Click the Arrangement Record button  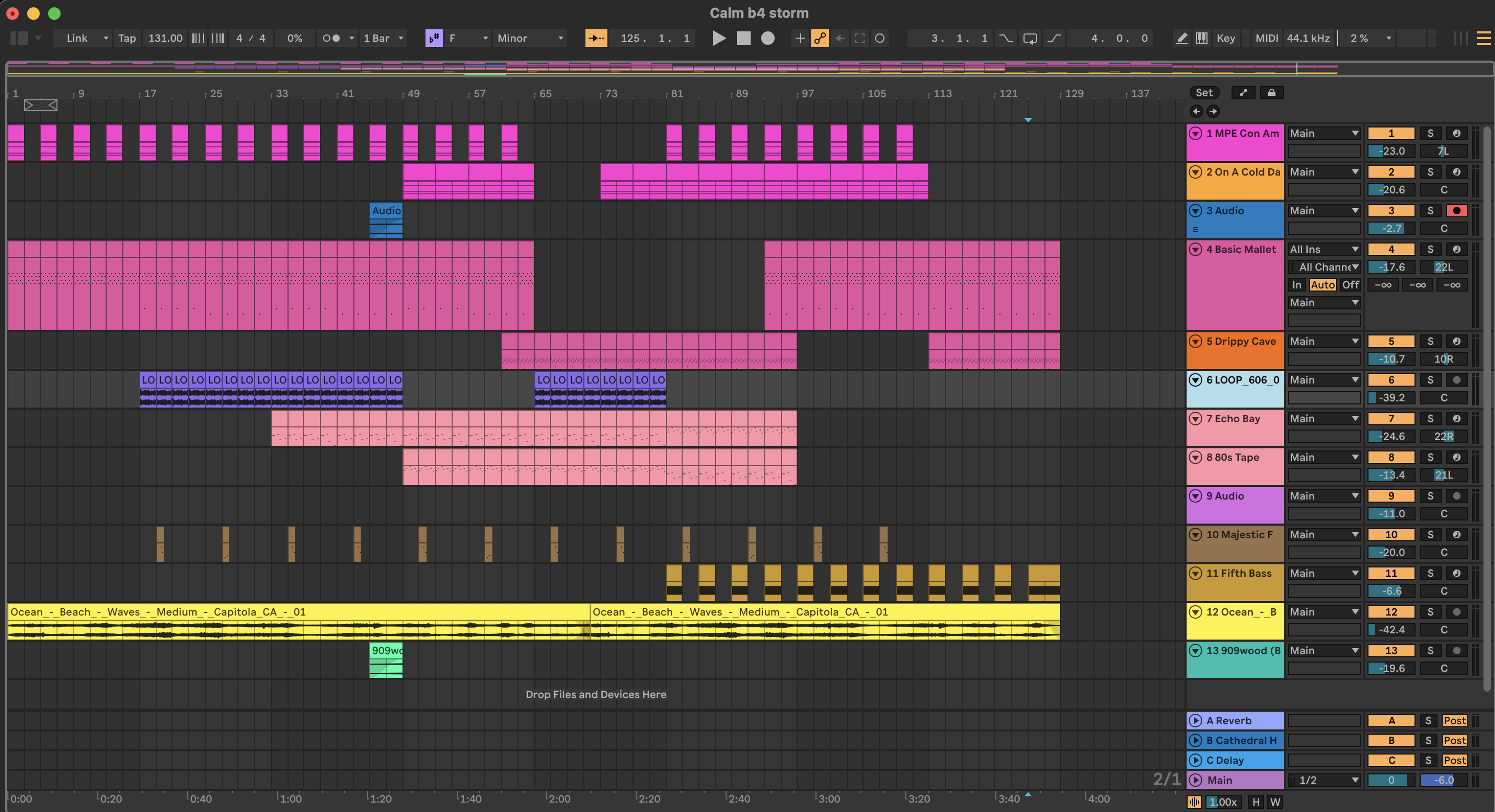(768, 38)
